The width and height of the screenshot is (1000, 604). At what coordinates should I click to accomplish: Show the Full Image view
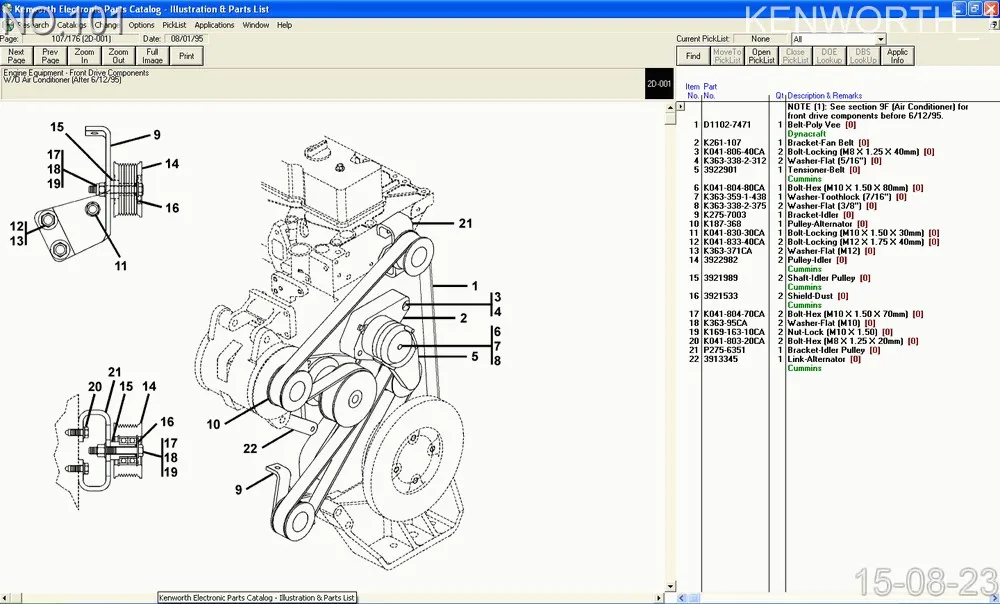[x=152, y=56]
